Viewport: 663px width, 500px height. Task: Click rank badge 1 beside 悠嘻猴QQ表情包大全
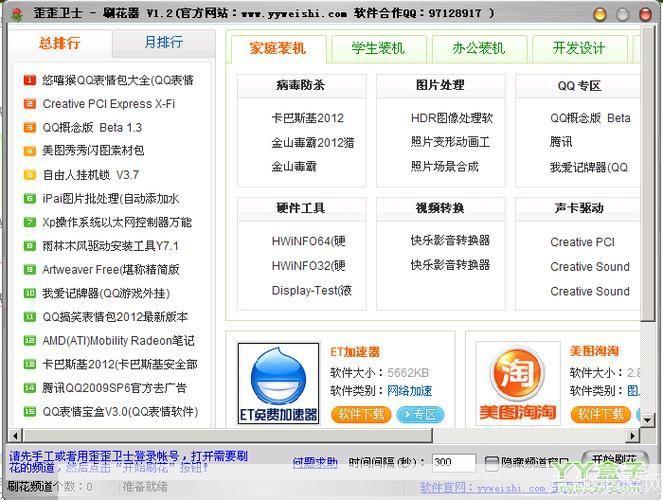coord(30,80)
